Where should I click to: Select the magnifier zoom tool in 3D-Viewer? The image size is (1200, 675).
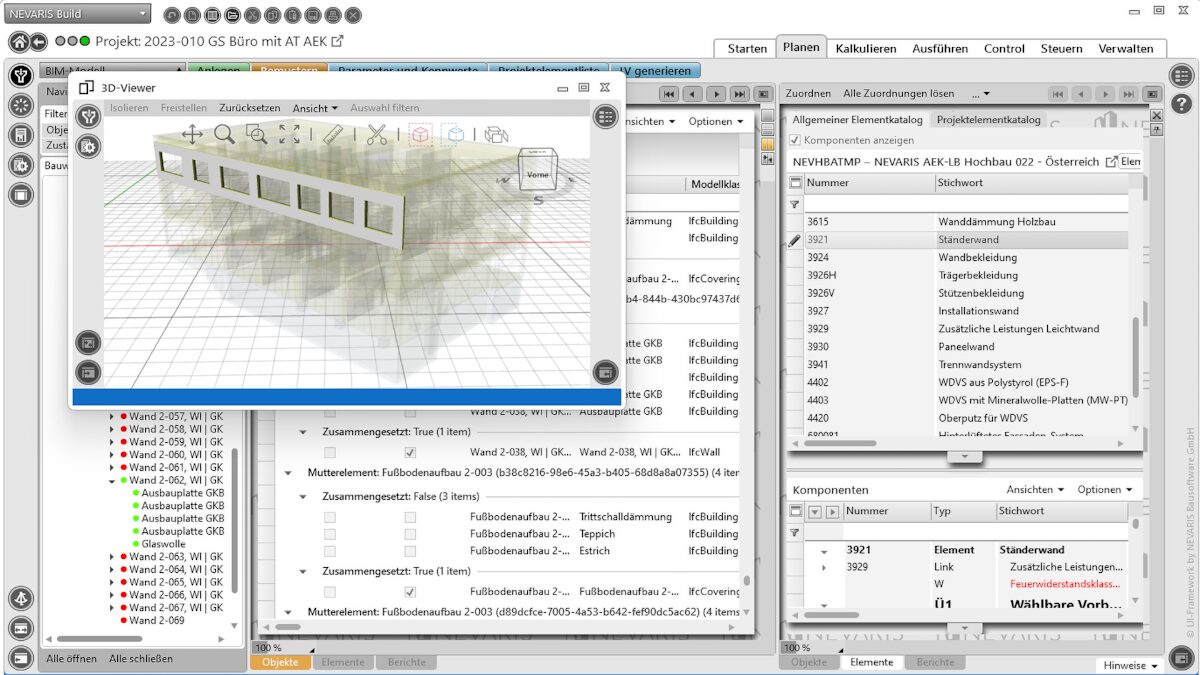pyautogui.click(x=225, y=134)
